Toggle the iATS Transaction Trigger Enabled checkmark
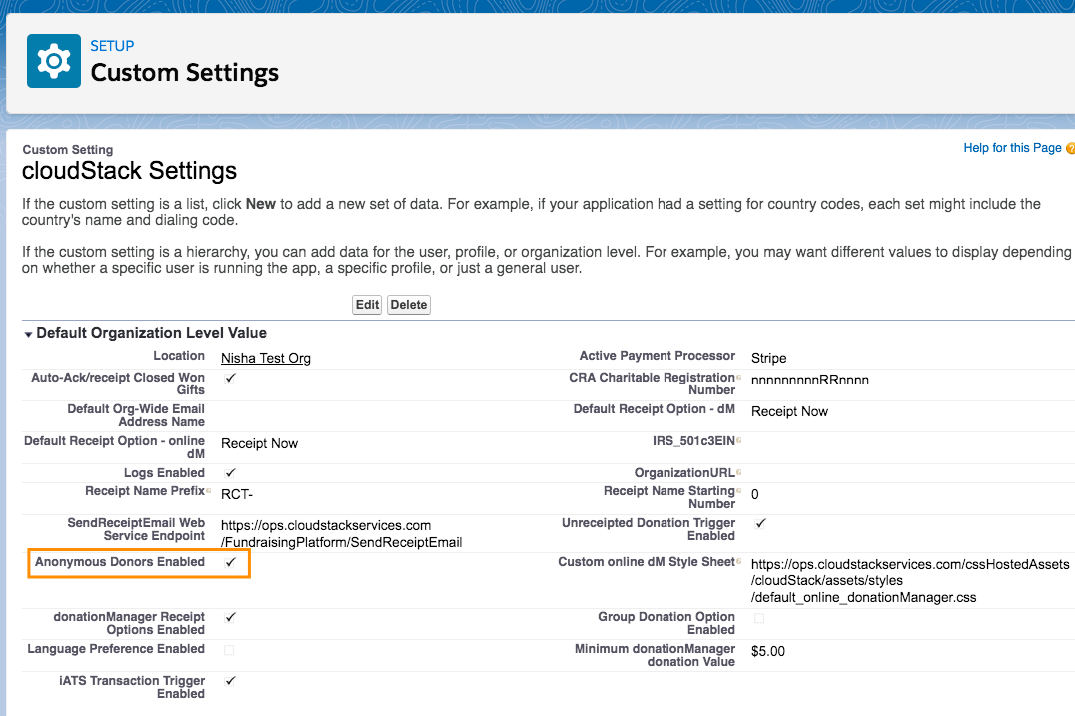This screenshot has width=1075, height=716. [x=230, y=681]
